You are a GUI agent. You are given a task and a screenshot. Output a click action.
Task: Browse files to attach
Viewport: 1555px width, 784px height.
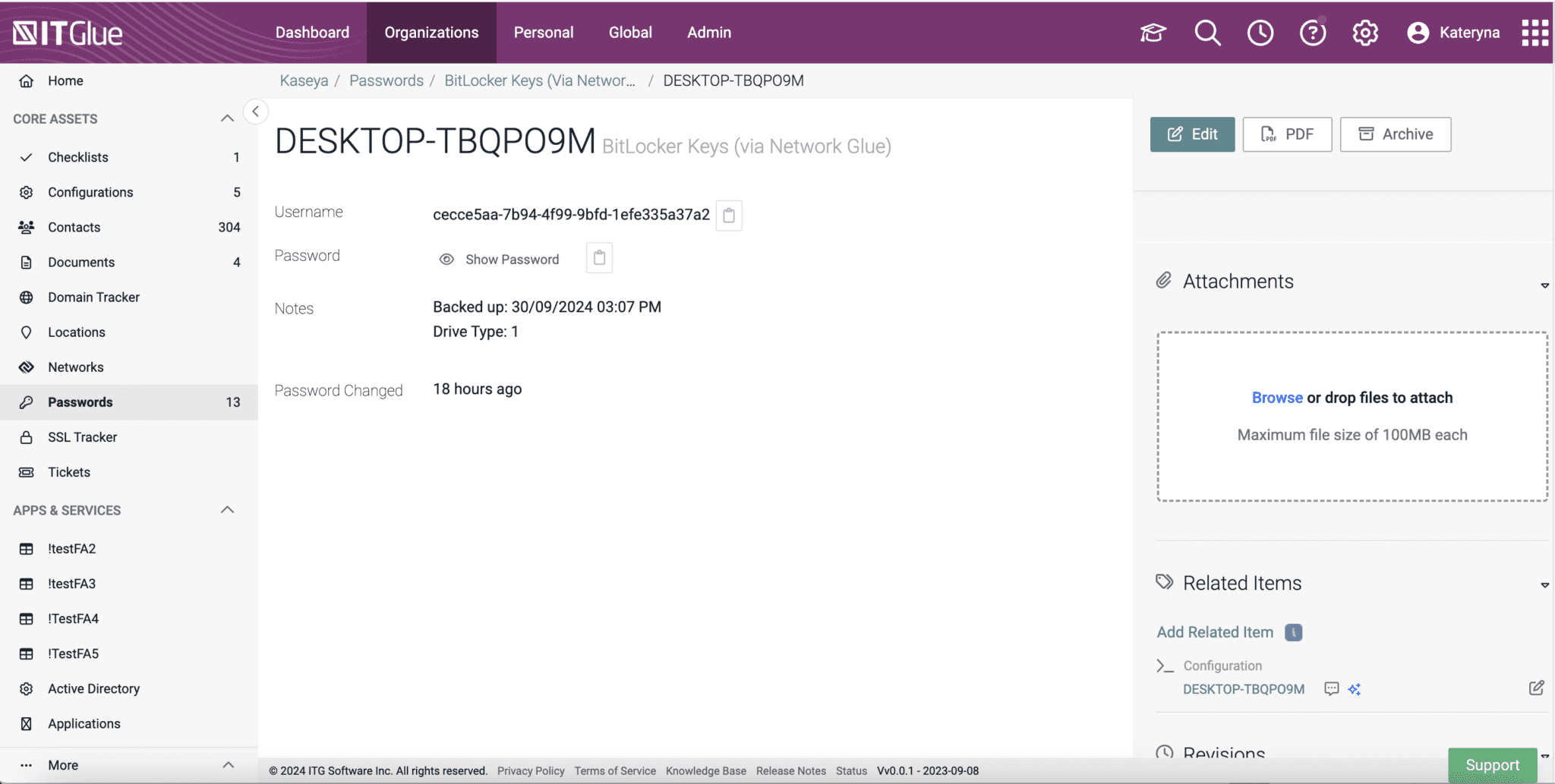[x=1276, y=397]
